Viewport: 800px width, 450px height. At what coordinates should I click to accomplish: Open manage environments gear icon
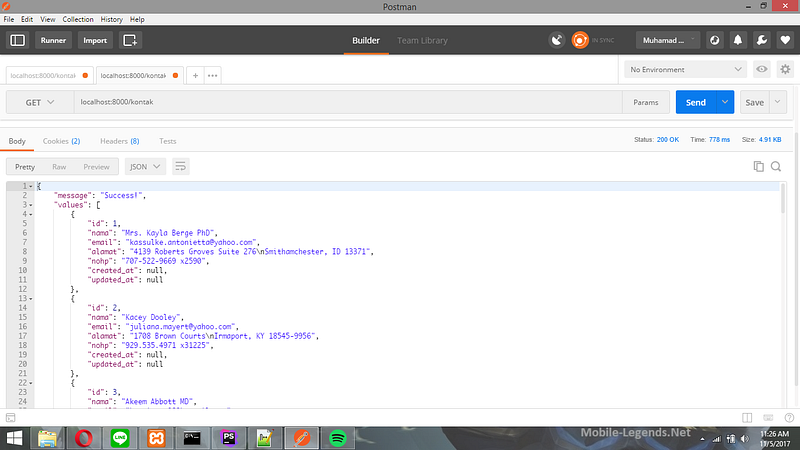click(x=785, y=69)
